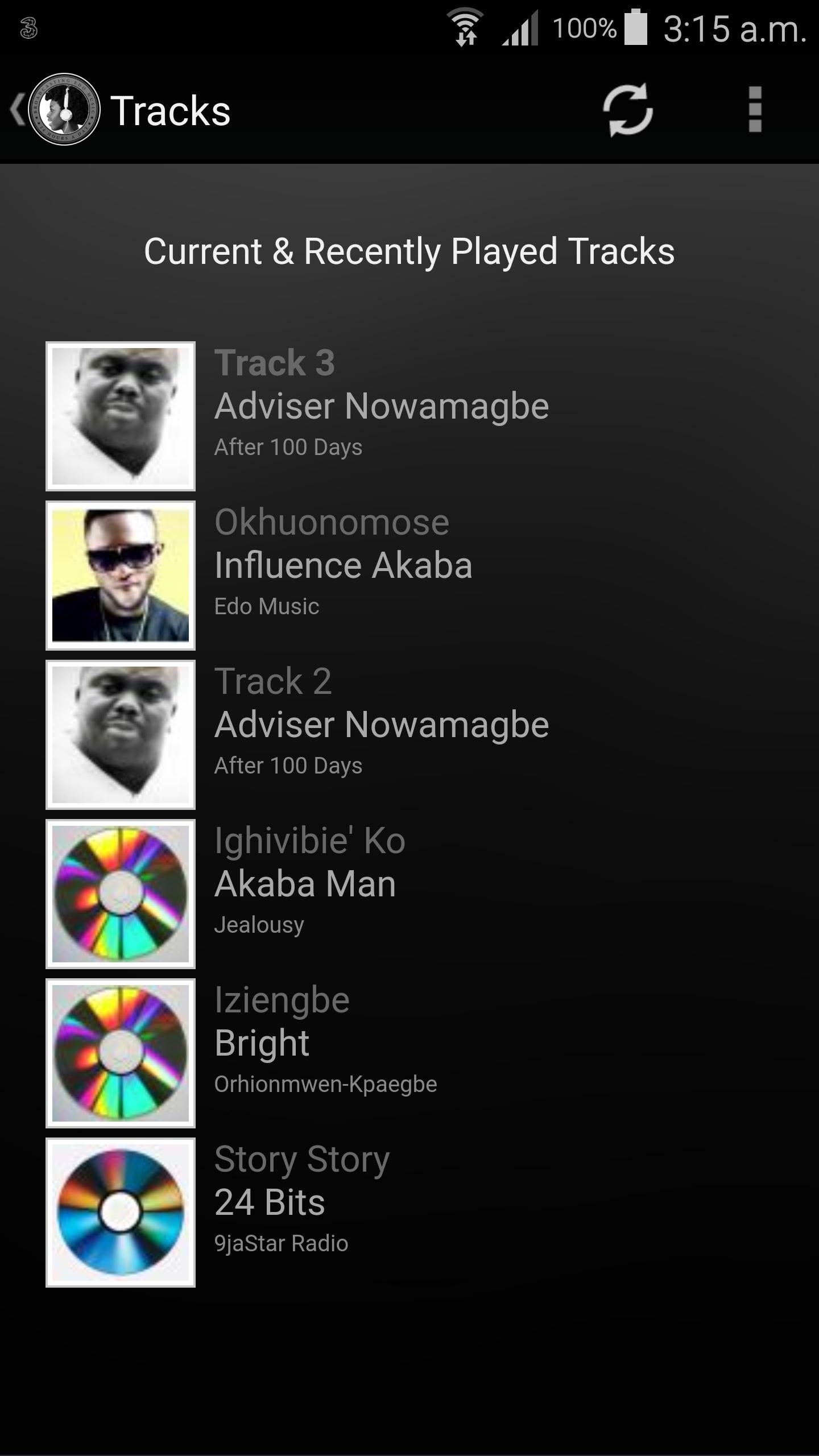Select the 9jaStar Radio album label
Image resolution: width=819 pixels, height=1456 pixels.
[x=282, y=1243]
